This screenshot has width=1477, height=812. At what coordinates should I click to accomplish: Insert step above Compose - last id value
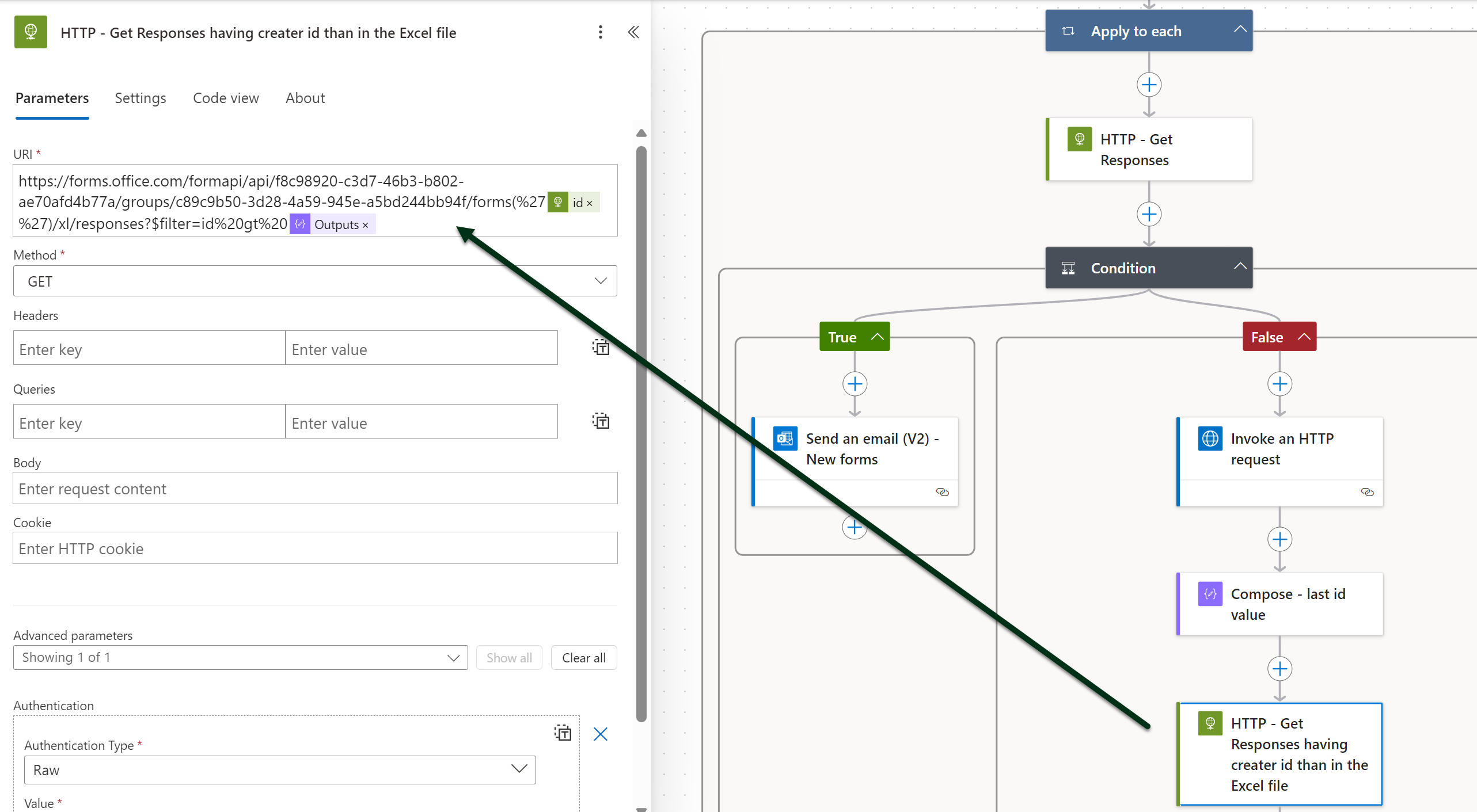pos(1279,540)
